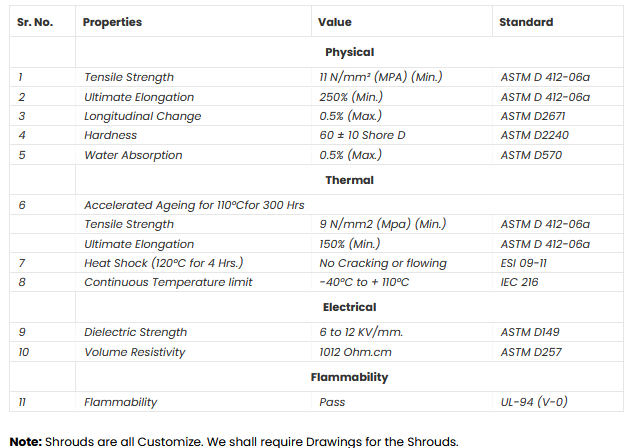Click the No Cracking or flowing value
This screenshot has width=628, height=448.
[x=382, y=263]
